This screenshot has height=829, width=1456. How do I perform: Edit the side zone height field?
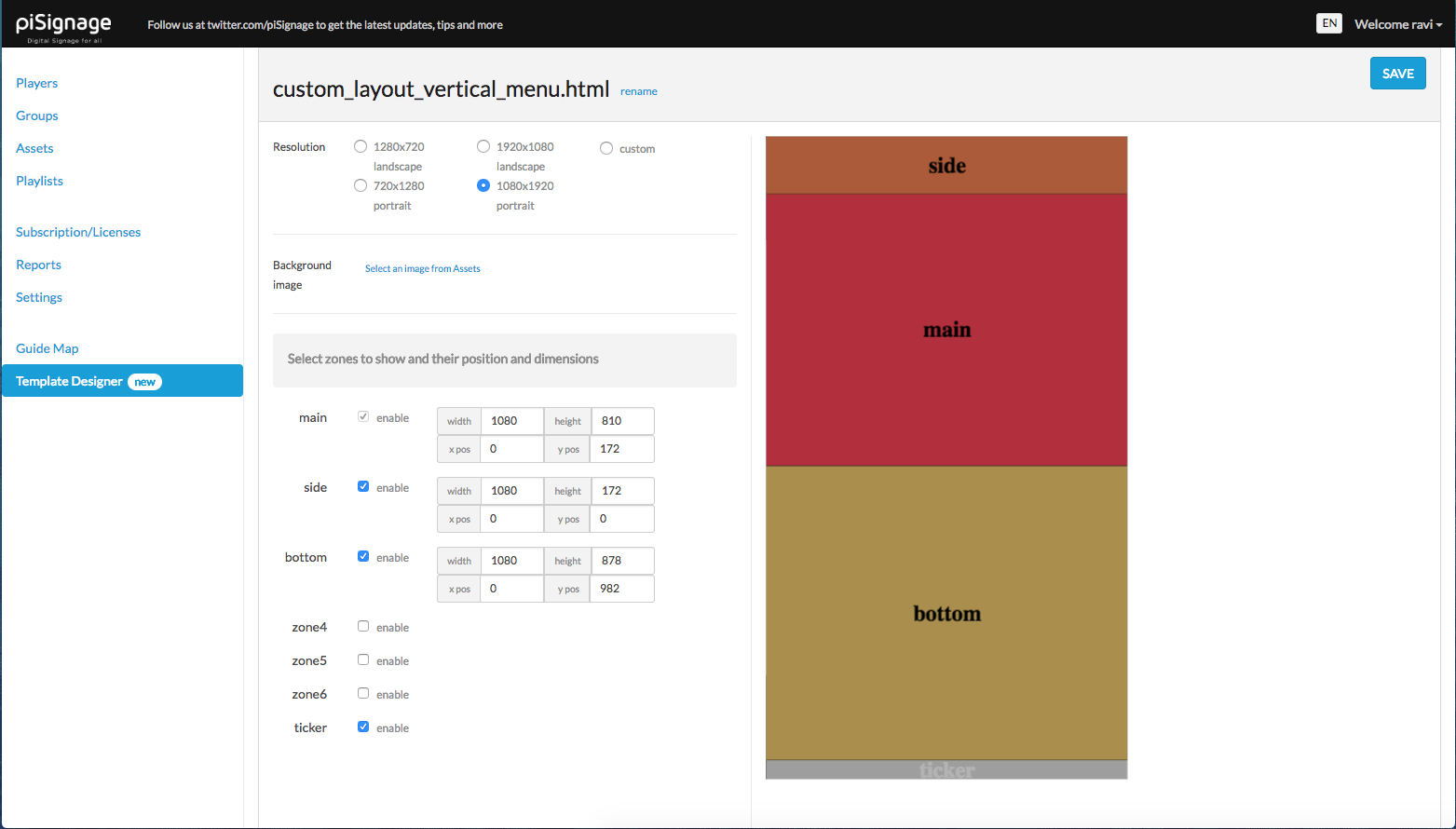(623, 491)
